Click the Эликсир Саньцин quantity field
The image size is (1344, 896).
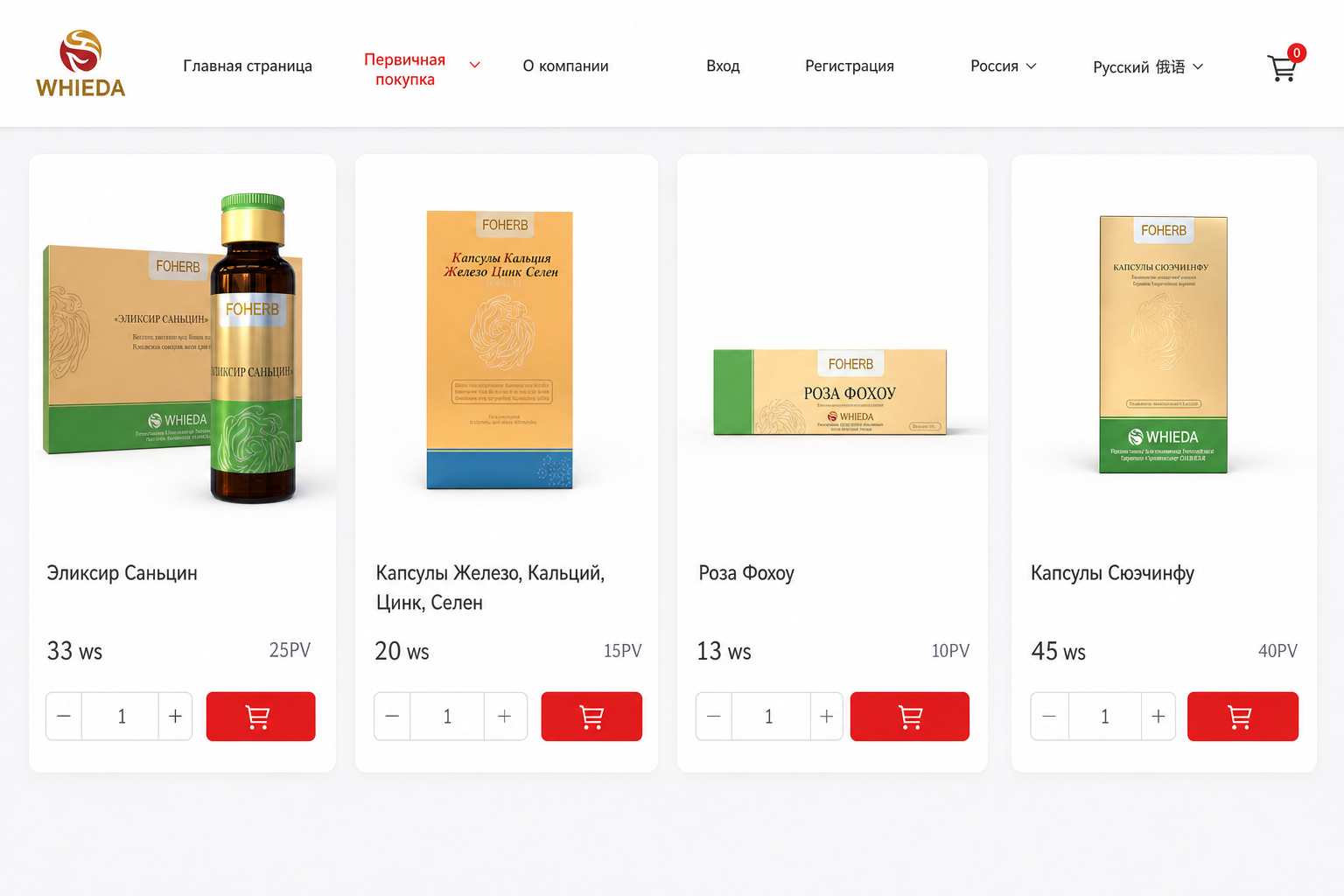[x=120, y=717]
